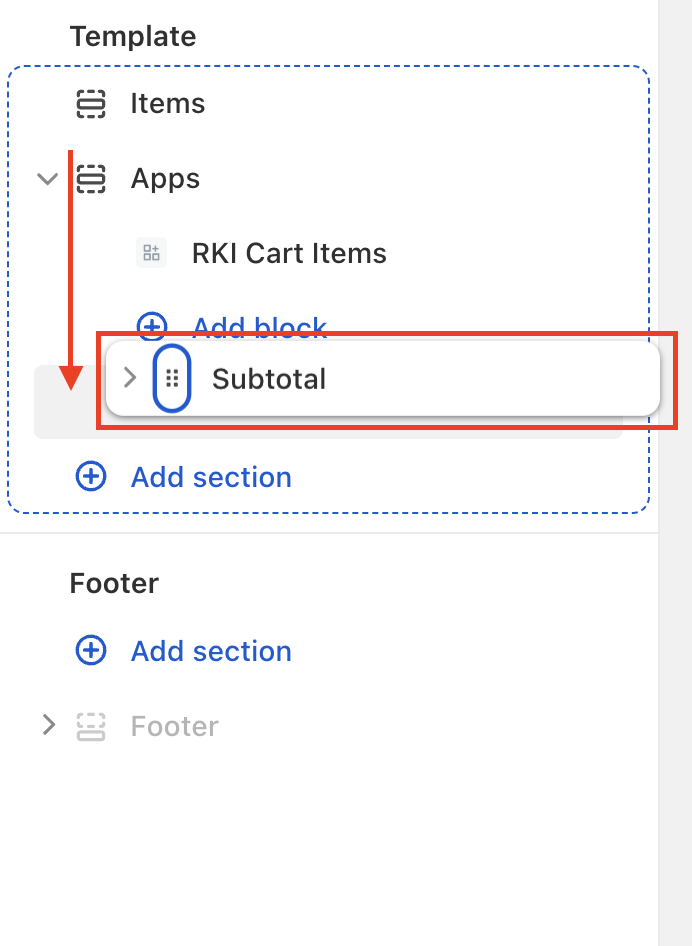
Task: Open the RKI Cart Items block
Action: click(288, 253)
